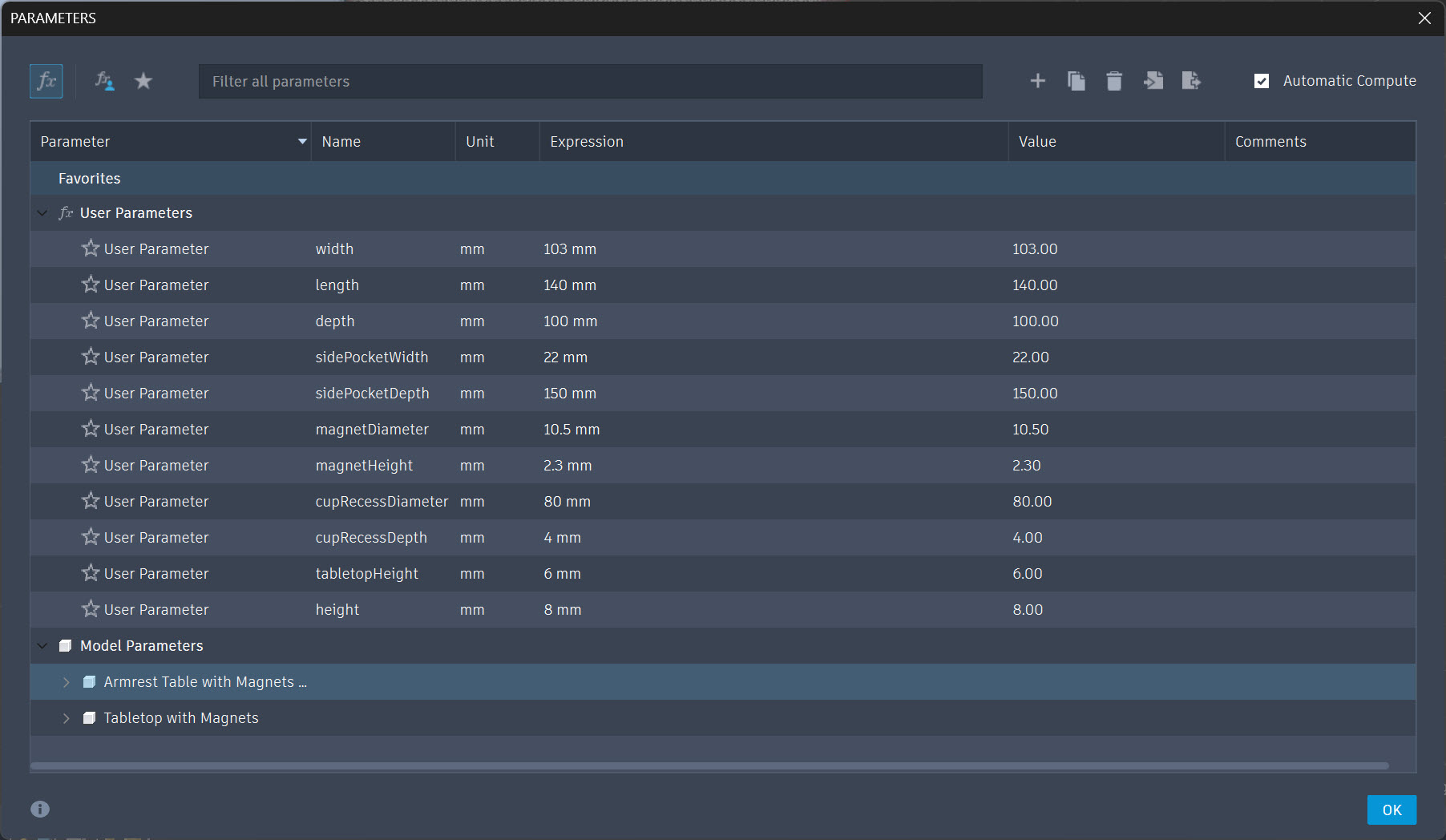The width and height of the screenshot is (1446, 840).
Task: Click the copy parameters icon
Action: [1076, 81]
